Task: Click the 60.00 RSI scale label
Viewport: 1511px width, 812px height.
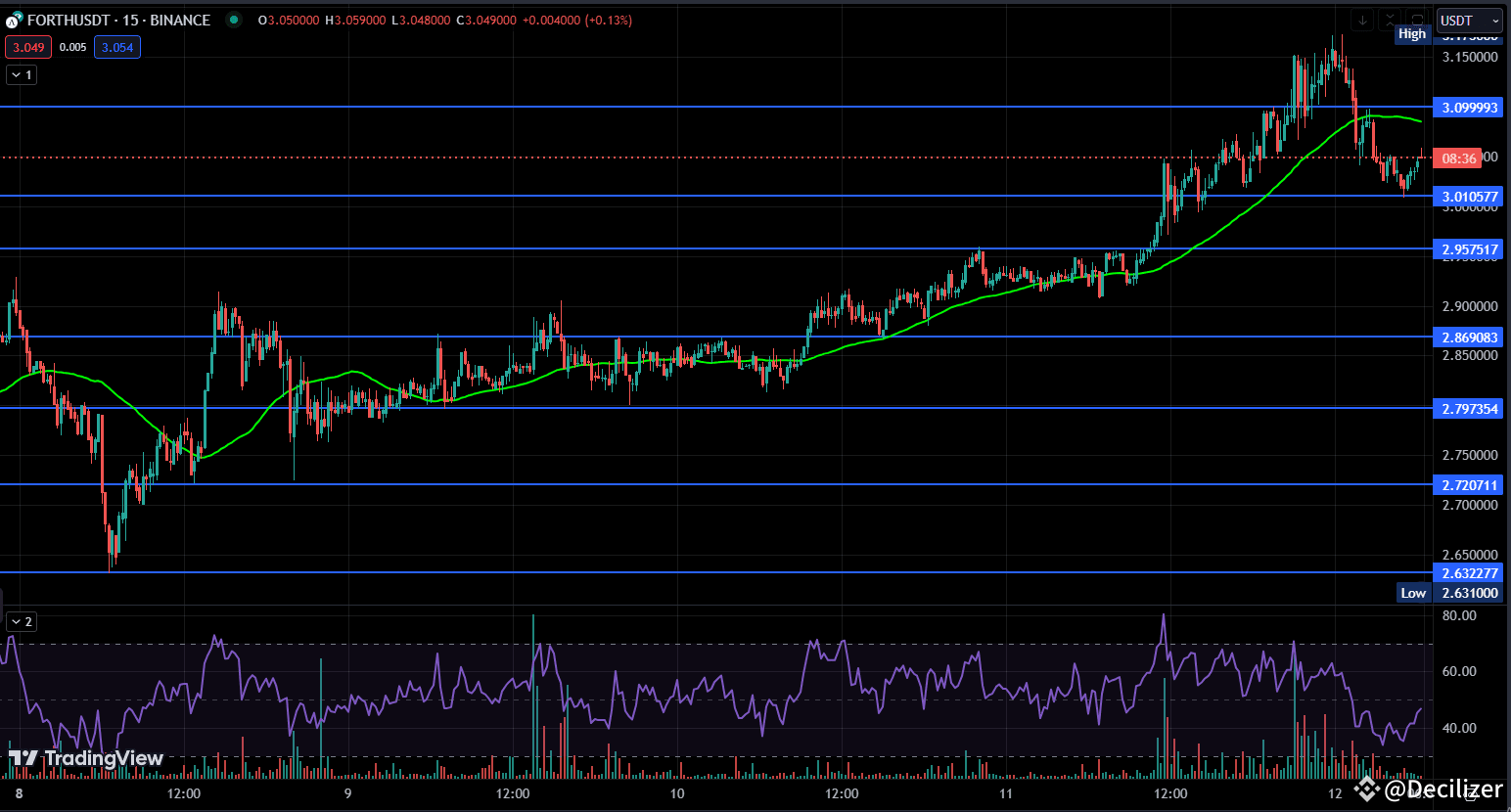Action: pyautogui.click(x=1459, y=671)
